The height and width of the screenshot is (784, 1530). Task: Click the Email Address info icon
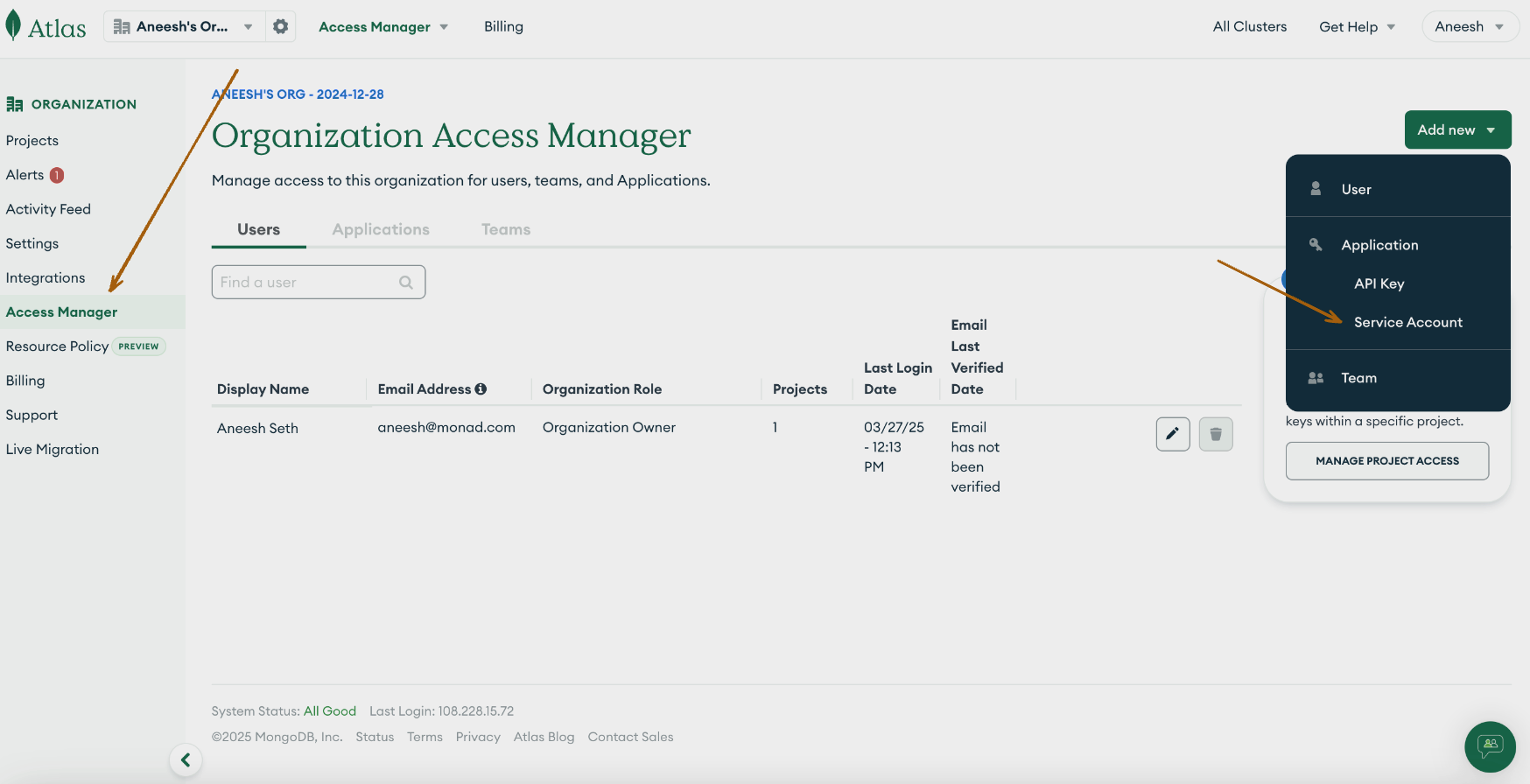tap(481, 389)
